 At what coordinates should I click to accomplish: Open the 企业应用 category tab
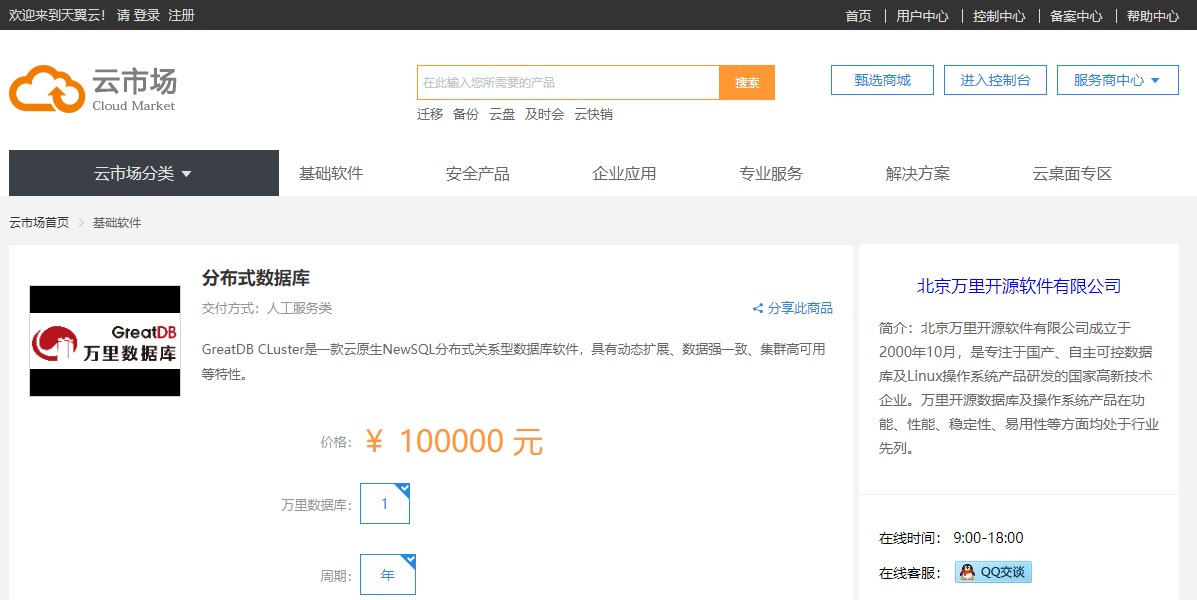(x=624, y=172)
